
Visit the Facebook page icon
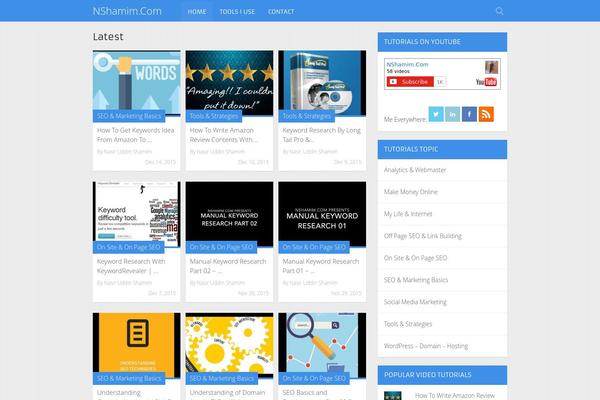[470, 114]
